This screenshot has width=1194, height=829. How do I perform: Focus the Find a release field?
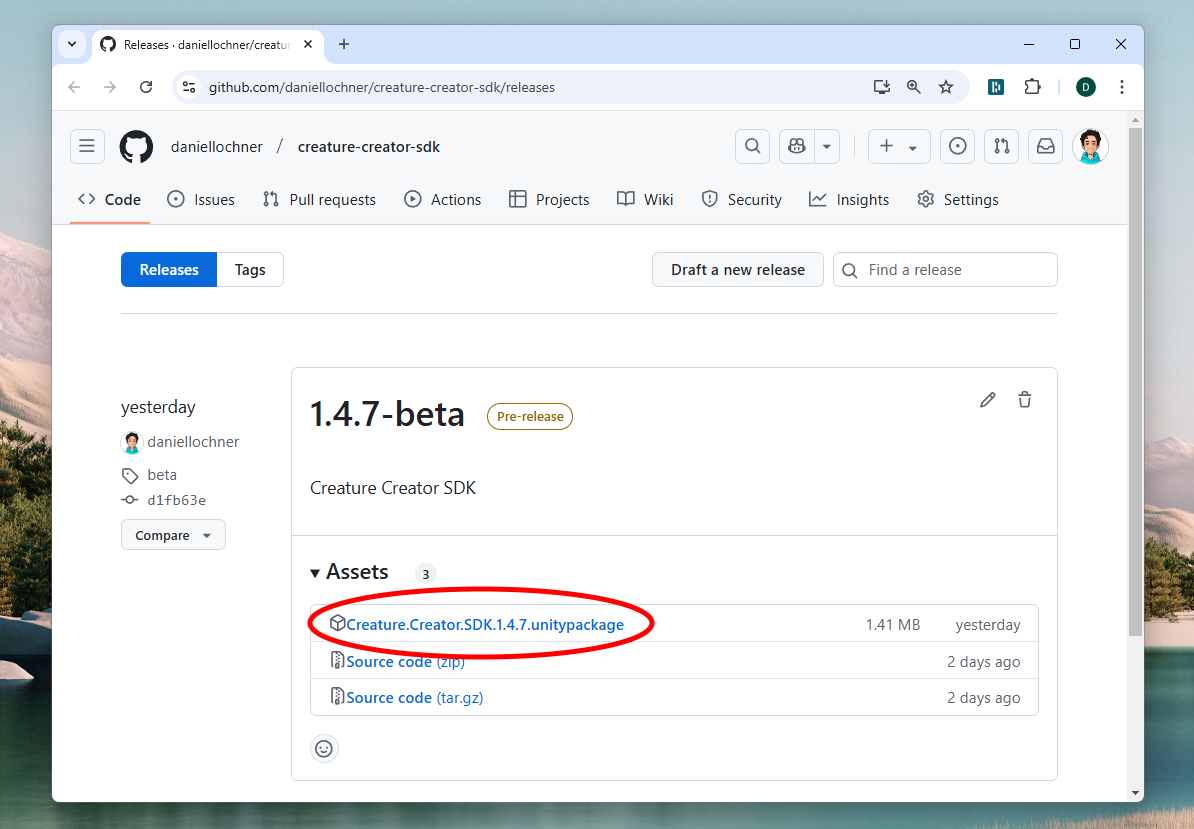(x=945, y=269)
